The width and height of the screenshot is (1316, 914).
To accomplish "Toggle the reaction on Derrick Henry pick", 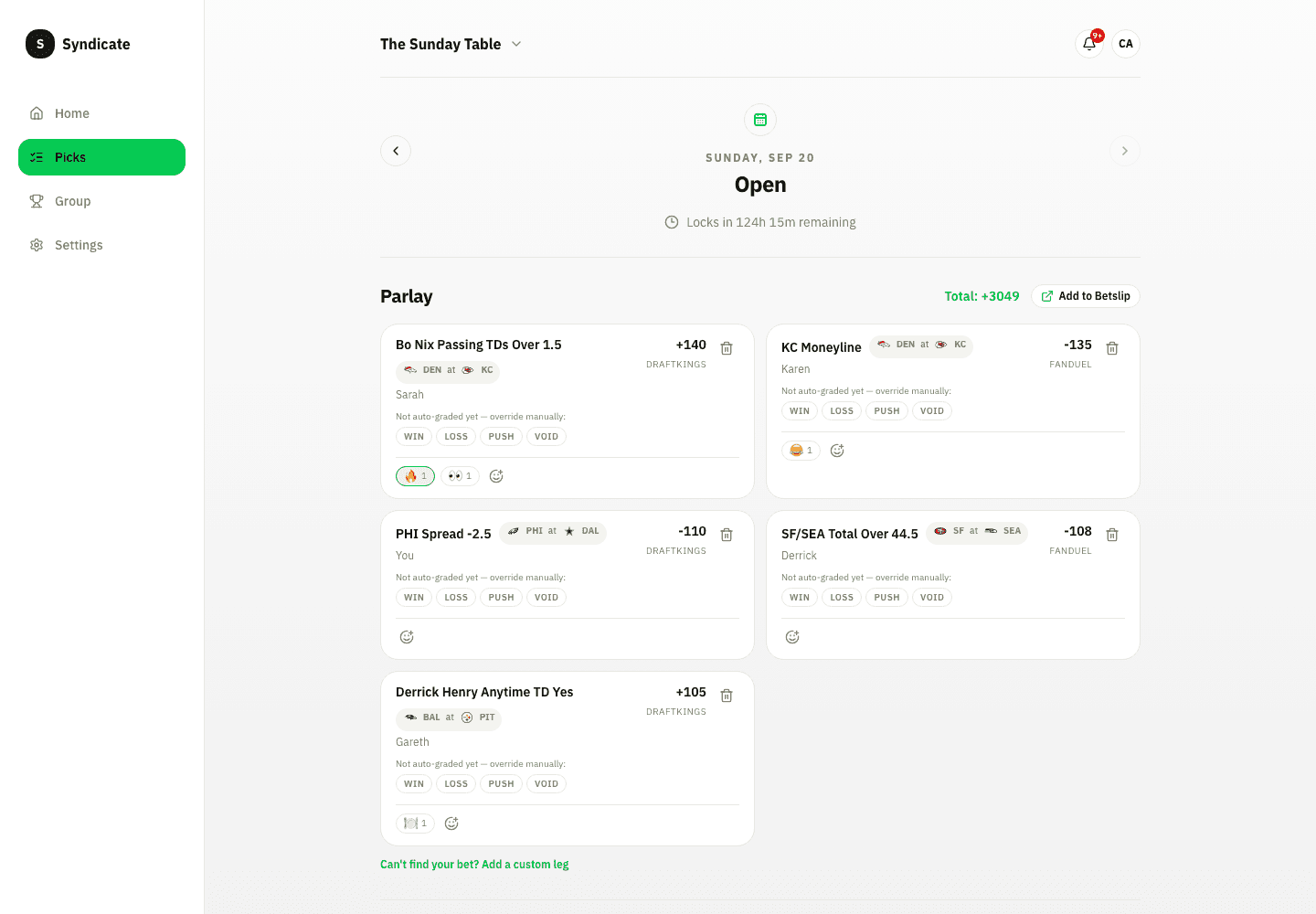I will point(415,824).
